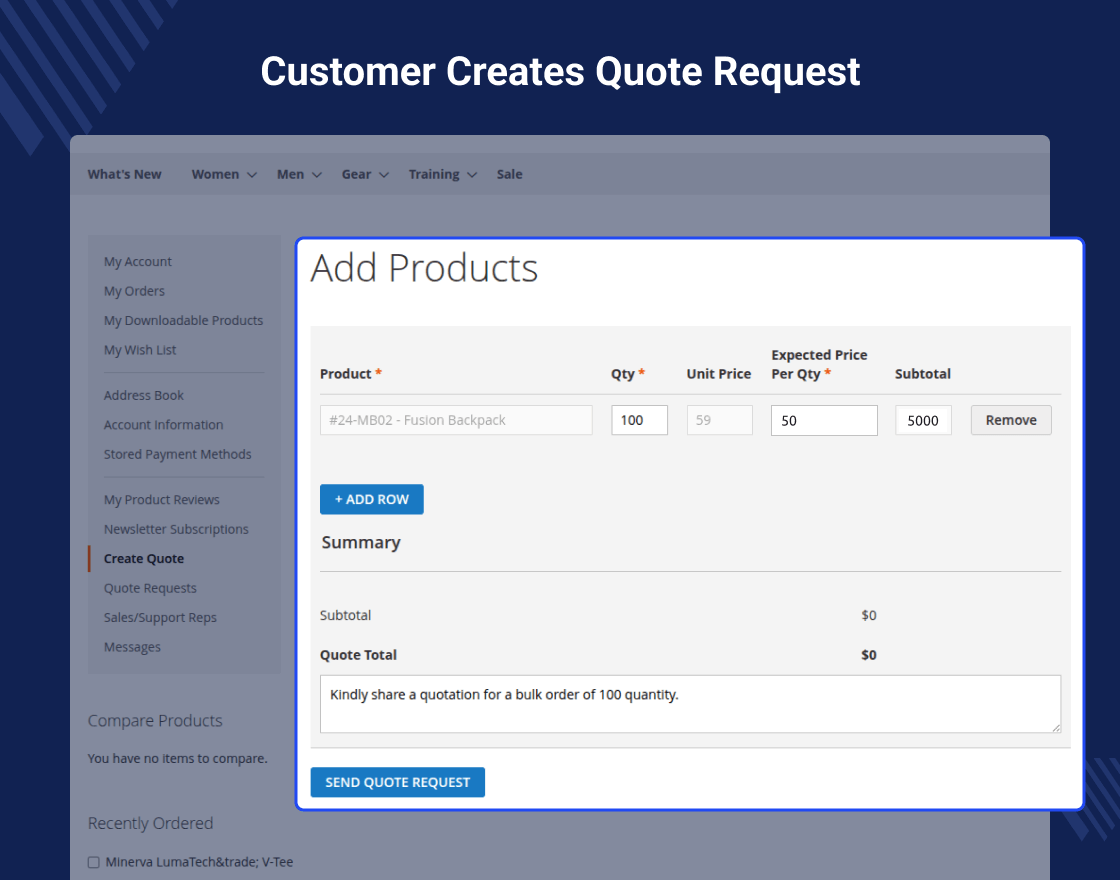Go to My Wish List
This screenshot has width=1120, height=880.
coord(140,350)
